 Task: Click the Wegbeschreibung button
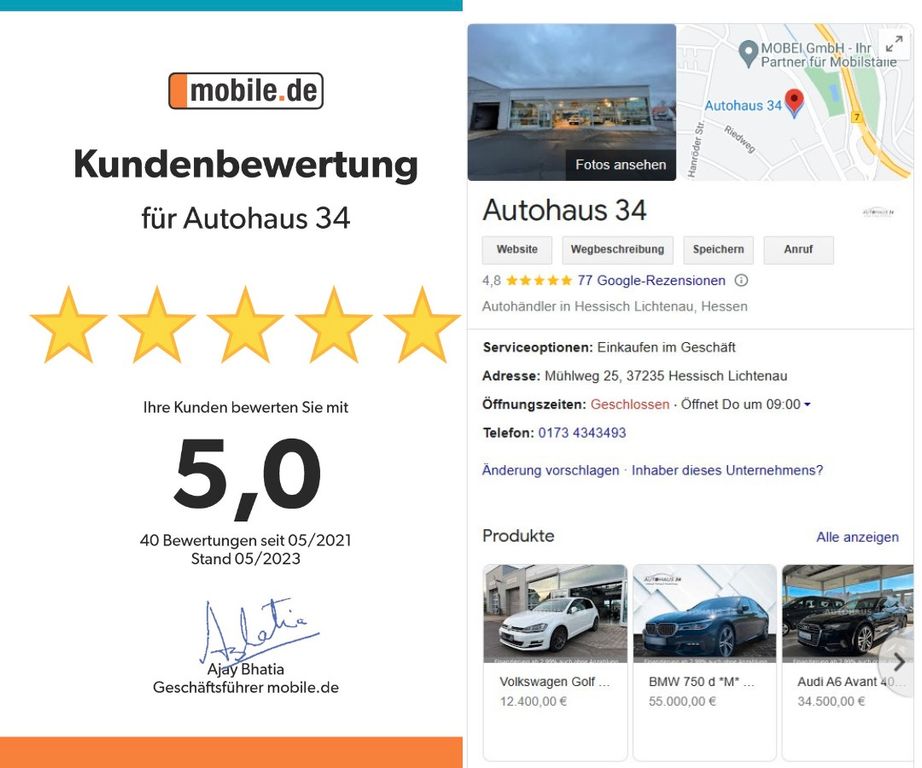point(617,249)
